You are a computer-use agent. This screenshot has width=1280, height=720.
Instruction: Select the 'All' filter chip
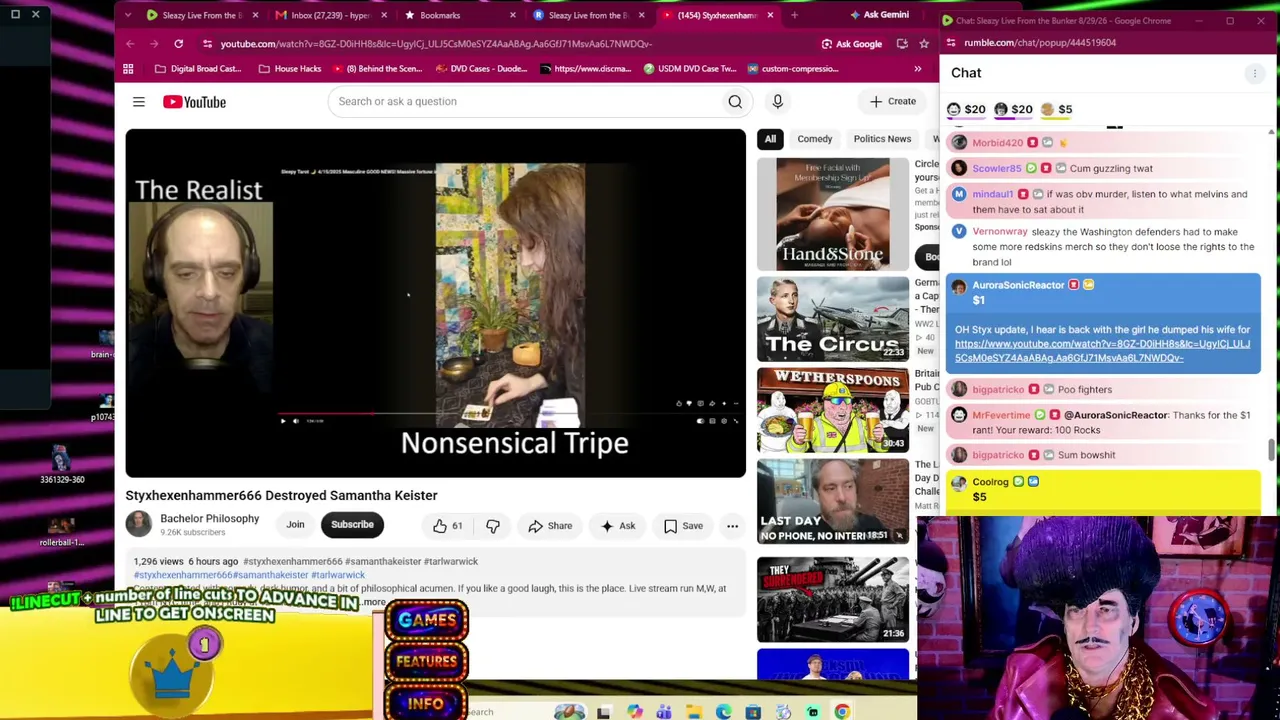(770, 139)
